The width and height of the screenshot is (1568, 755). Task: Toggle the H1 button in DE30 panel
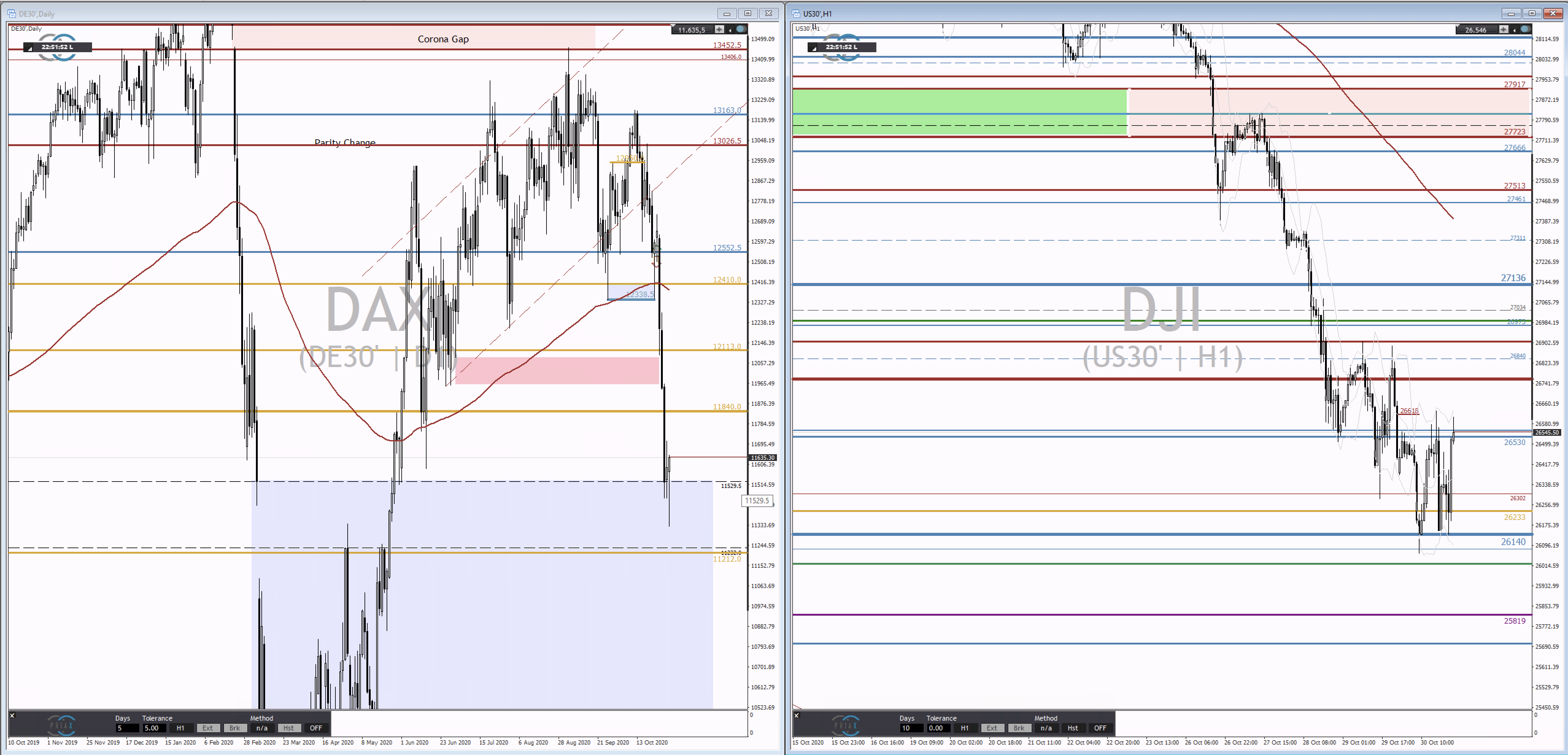tap(181, 728)
